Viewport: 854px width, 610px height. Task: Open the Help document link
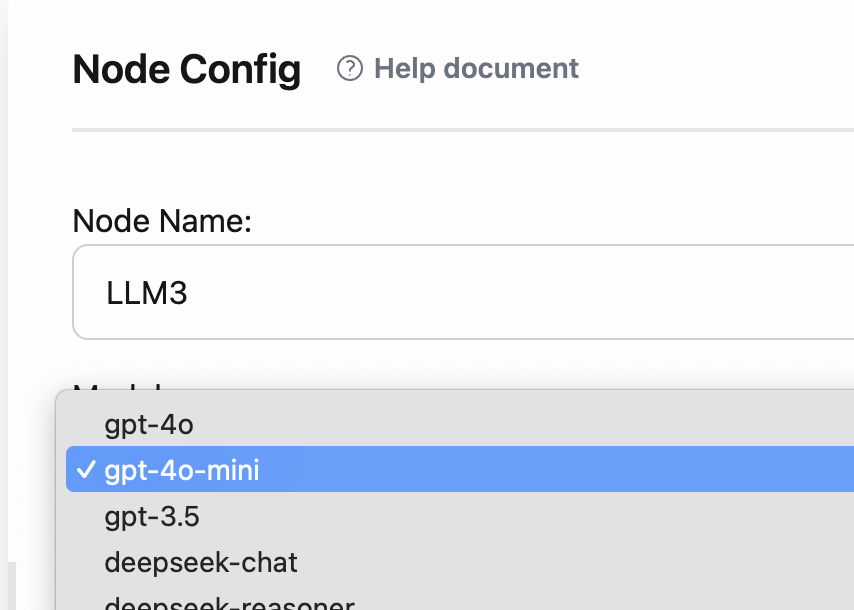[476, 69]
